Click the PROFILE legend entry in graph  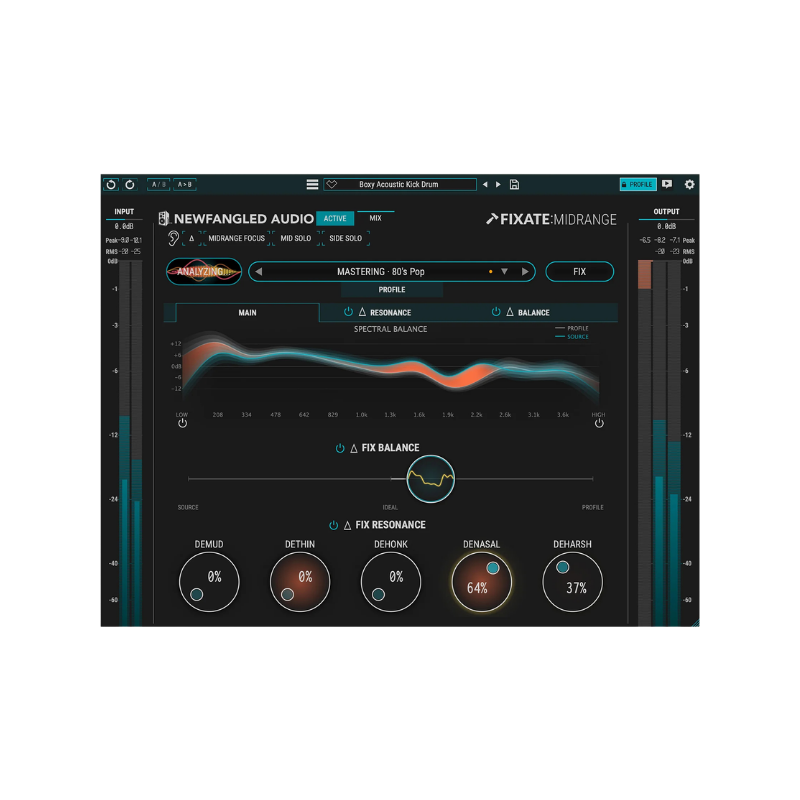[572, 328]
